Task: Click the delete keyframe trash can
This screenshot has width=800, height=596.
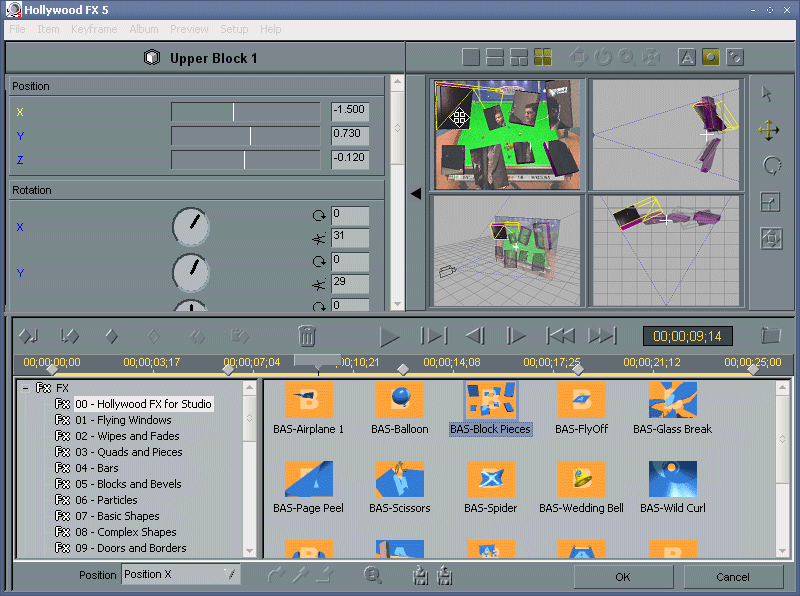Action: pos(307,336)
